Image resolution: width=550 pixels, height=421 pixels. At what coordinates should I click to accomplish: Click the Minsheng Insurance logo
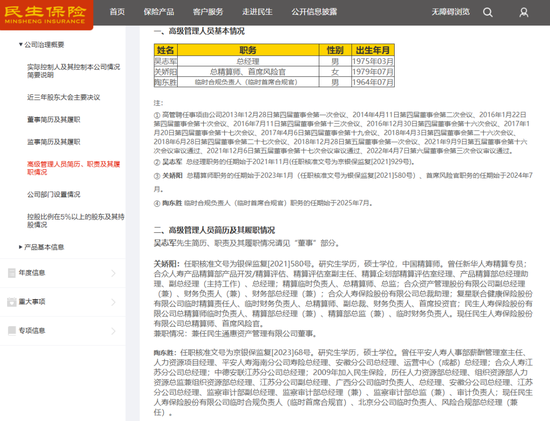click(x=45, y=15)
